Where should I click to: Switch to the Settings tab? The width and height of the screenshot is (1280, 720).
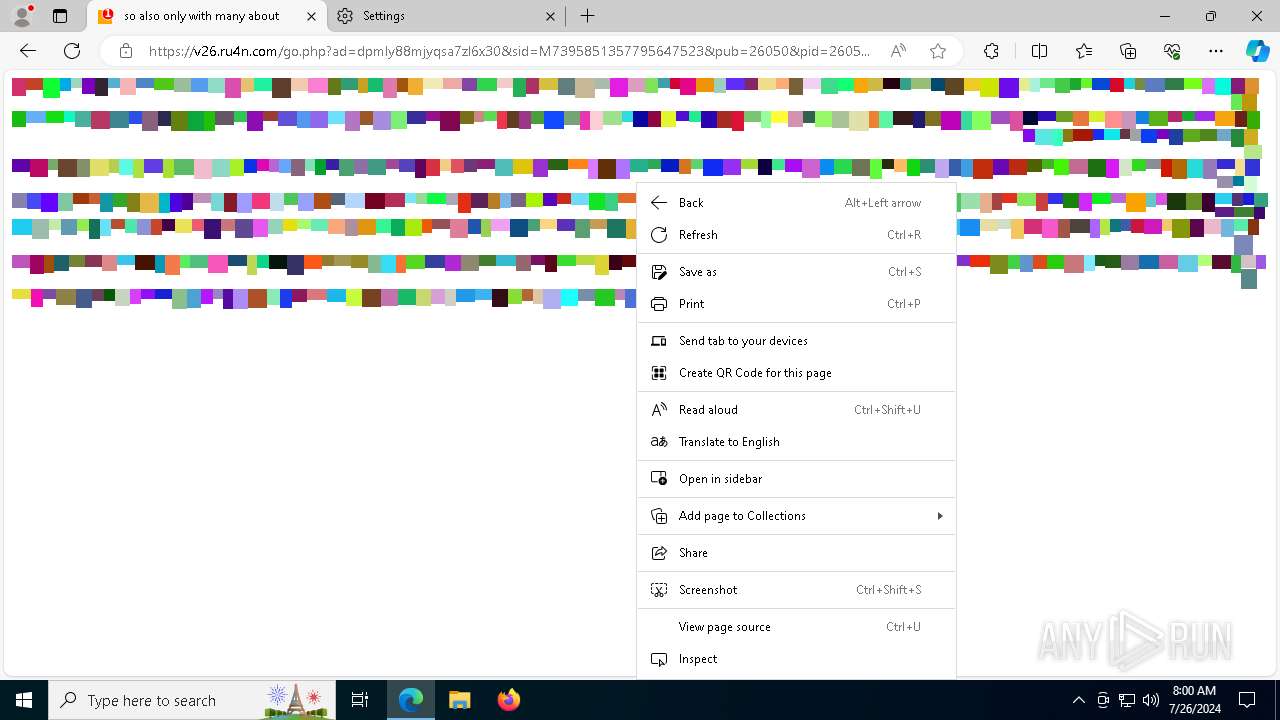[x=447, y=16]
